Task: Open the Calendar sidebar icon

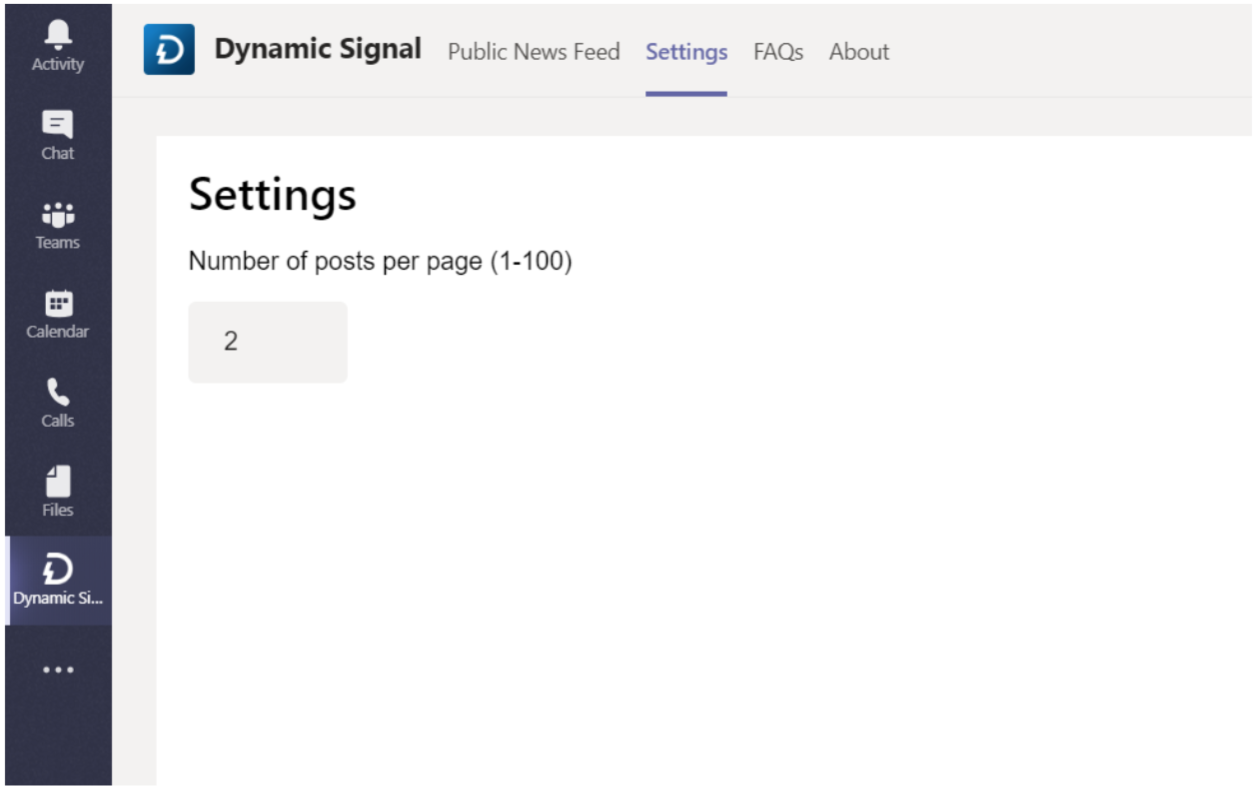Action: 58,313
